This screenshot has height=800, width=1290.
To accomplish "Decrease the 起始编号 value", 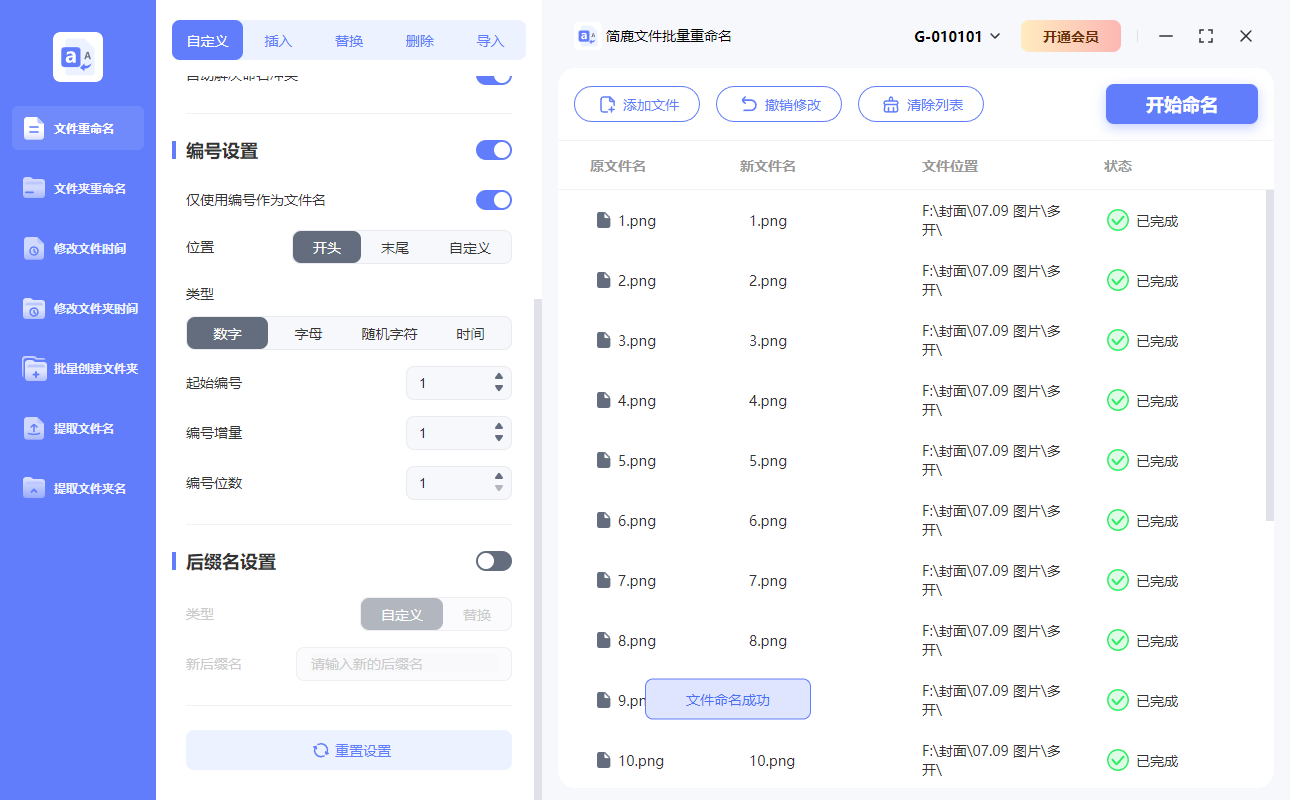I will pyautogui.click(x=499, y=388).
